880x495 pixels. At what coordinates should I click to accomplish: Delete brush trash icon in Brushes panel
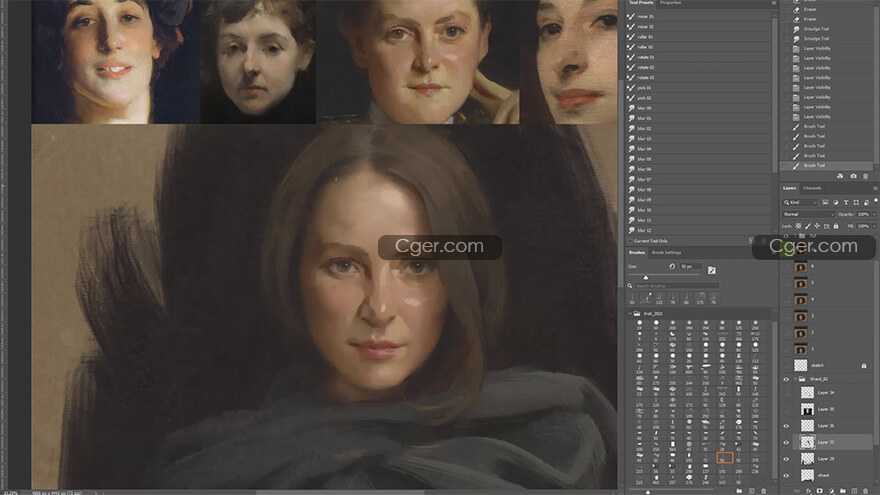click(763, 491)
